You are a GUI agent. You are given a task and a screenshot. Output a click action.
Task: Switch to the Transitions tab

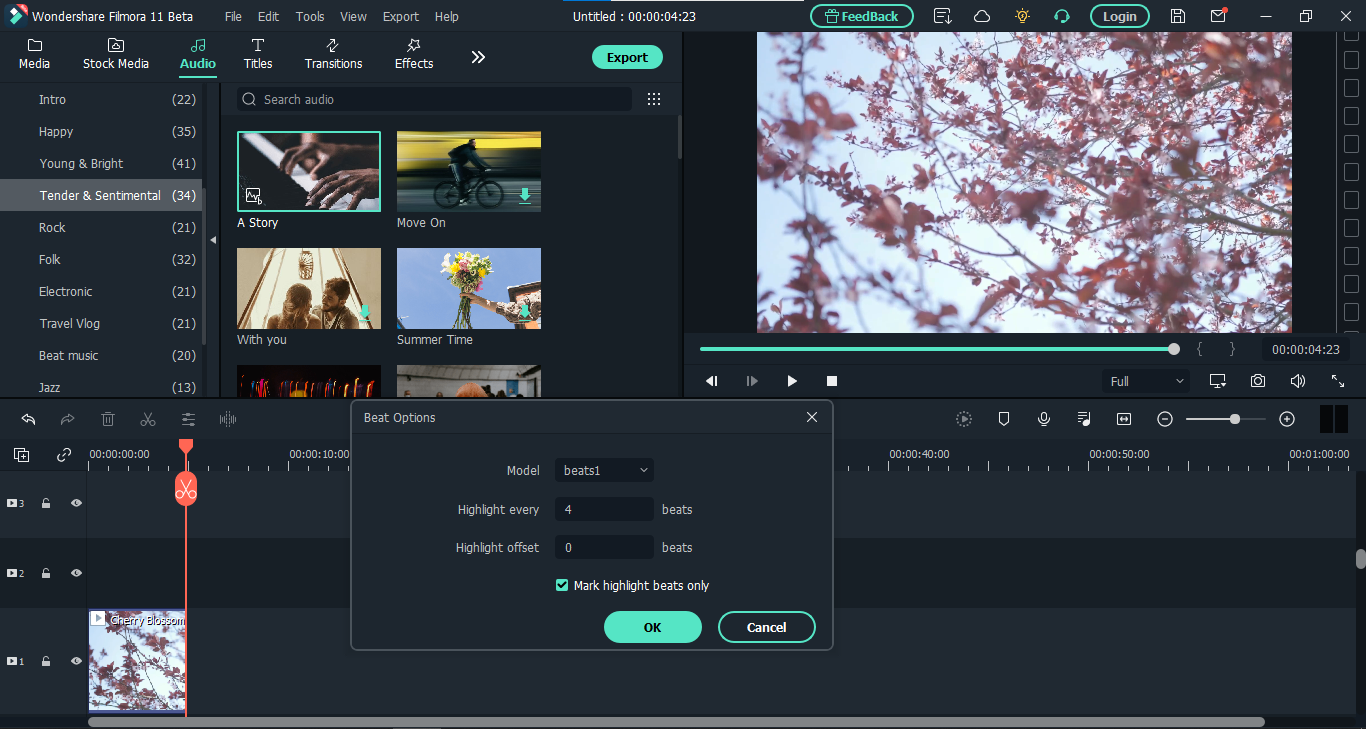pyautogui.click(x=333, y=54)
